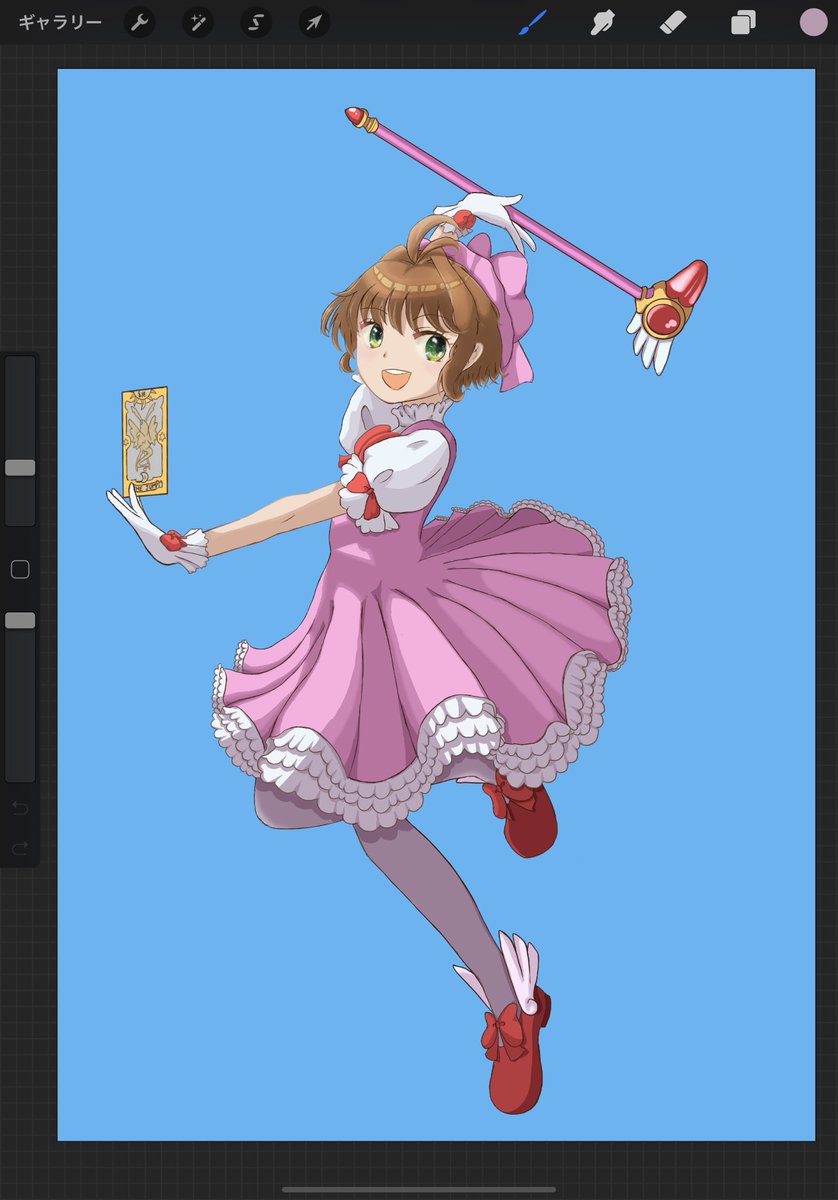Activate the Selection S-shaped tool
838x1200 pixels.
tap(256, 22)
